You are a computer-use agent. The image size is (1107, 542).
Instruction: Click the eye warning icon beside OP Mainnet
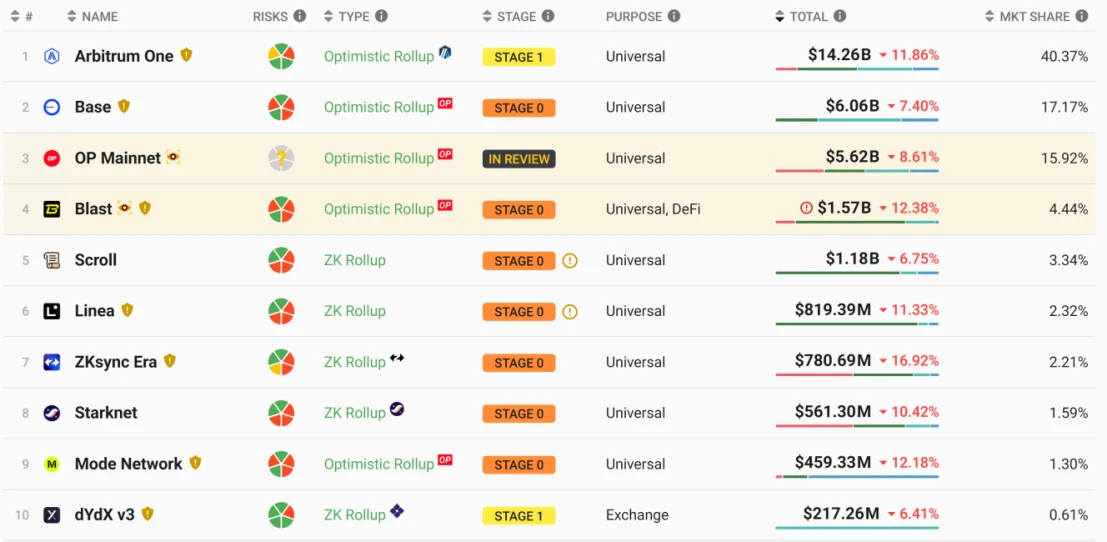coord(173,157)
